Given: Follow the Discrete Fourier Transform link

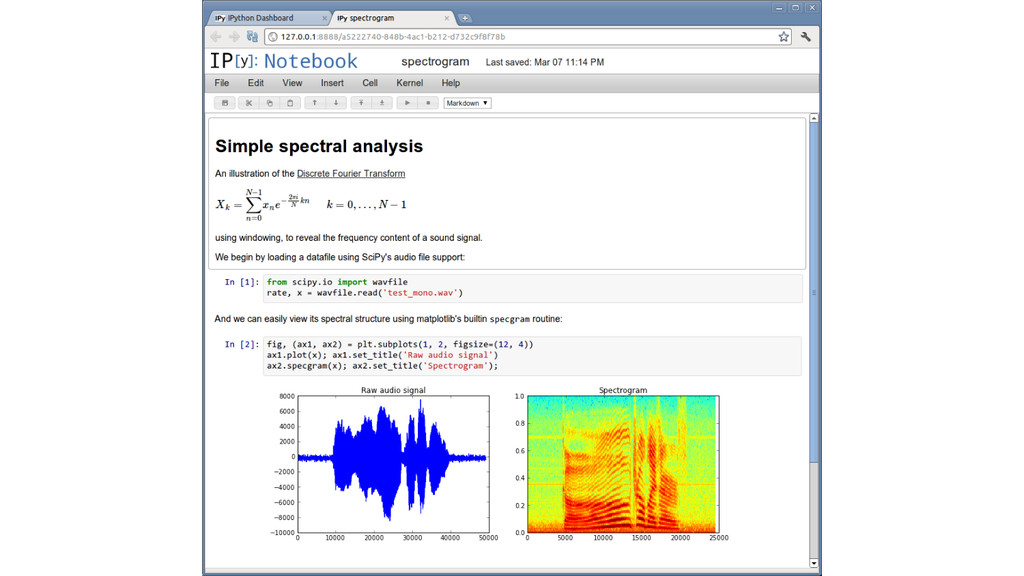Looking at the screenshot, I should (351, 174).
